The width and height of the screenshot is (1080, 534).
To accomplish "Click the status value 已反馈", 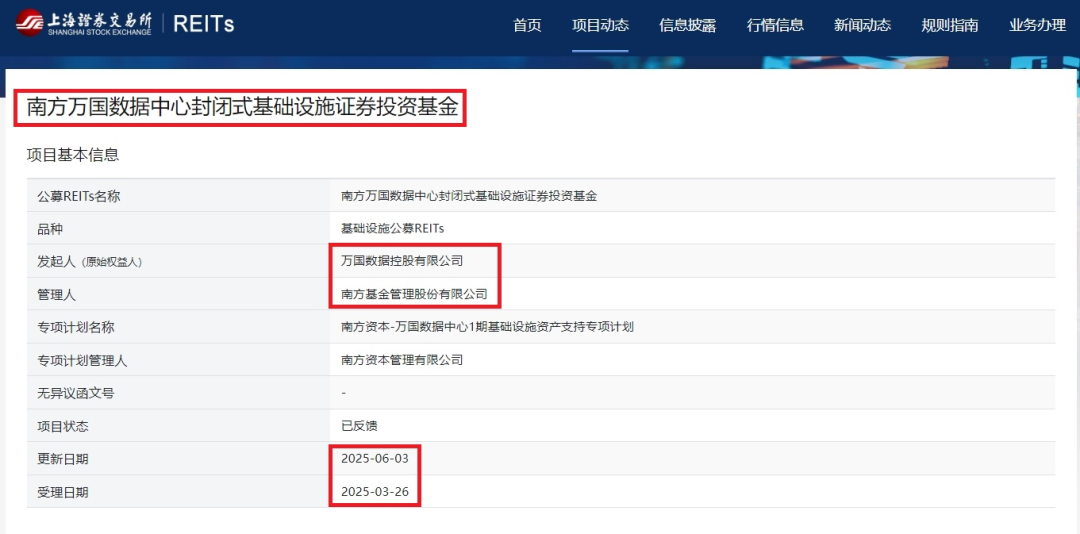I will point(360,427).
